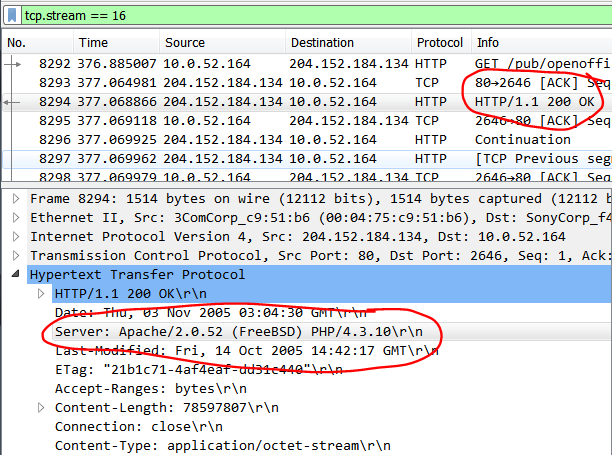Select Content-Type application/octet-stream line
Image resolution: width=612 pixels, height=455 pixels.
point(223,446)
